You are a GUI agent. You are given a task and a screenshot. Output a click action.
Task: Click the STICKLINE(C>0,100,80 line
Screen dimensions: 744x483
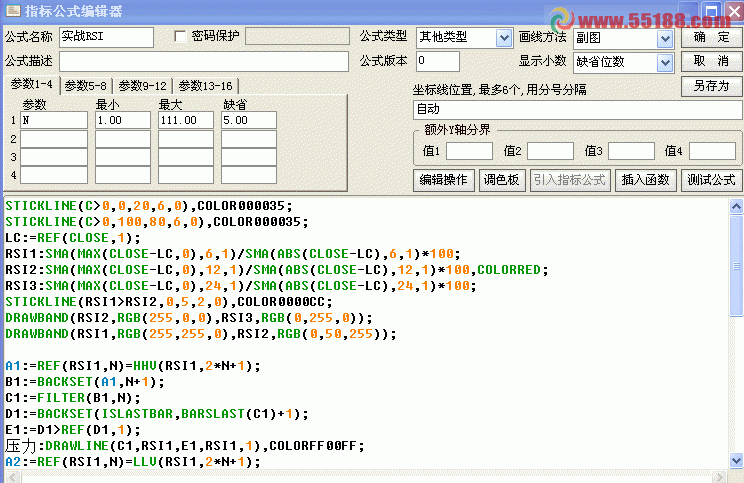[157, 222]
